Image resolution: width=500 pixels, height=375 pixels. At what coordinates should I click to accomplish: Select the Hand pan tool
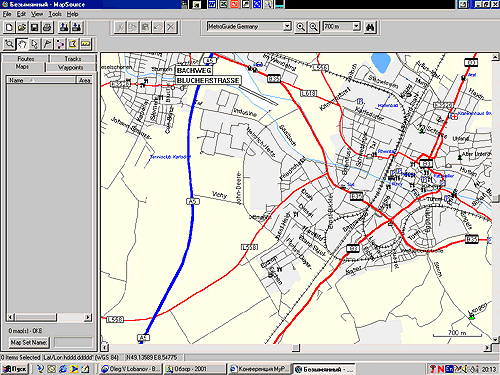pyautogui.click(x=22, y=44)
